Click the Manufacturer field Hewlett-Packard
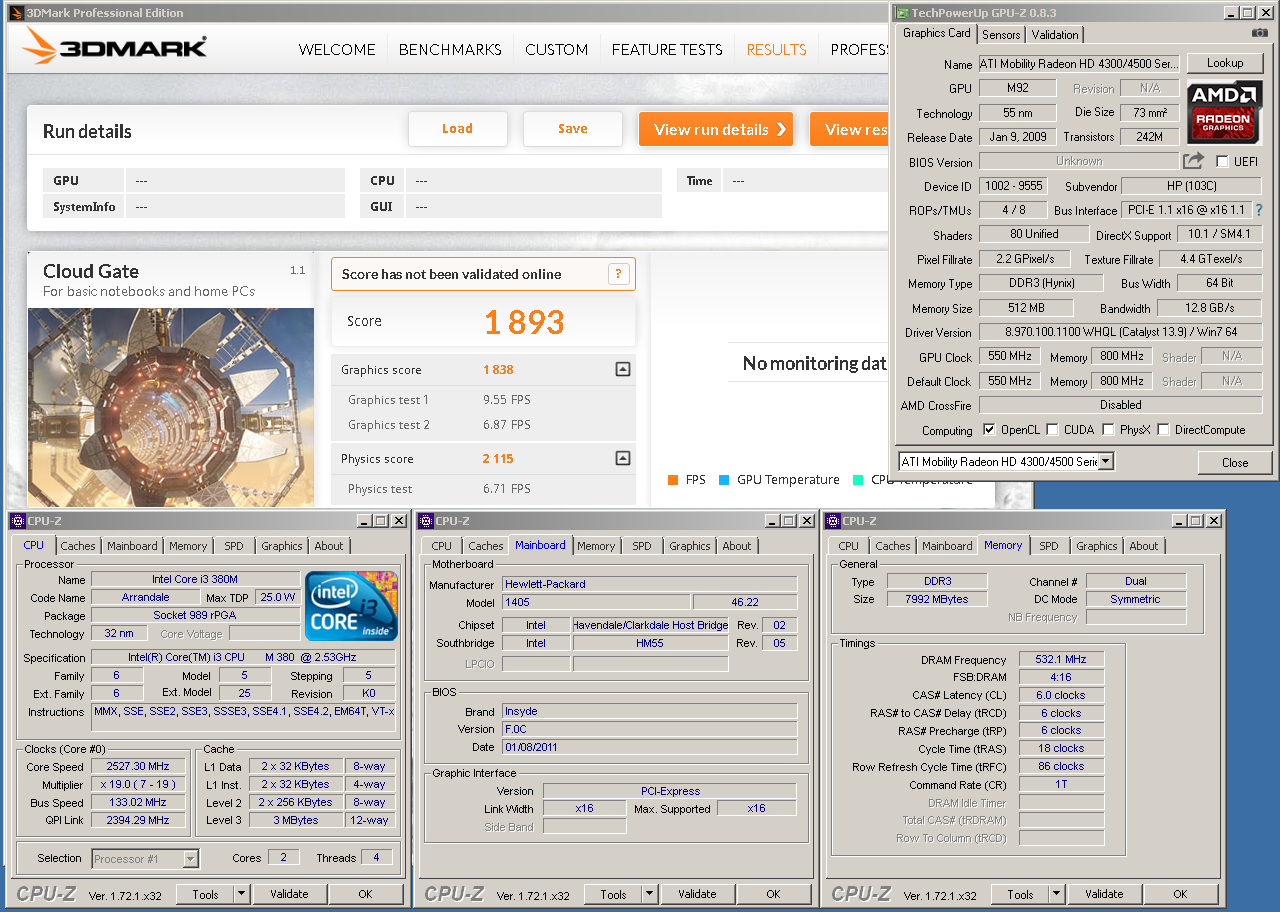The height and width of the screenshot is (912, 1280). pyautogui.click(x=650, y=584)
